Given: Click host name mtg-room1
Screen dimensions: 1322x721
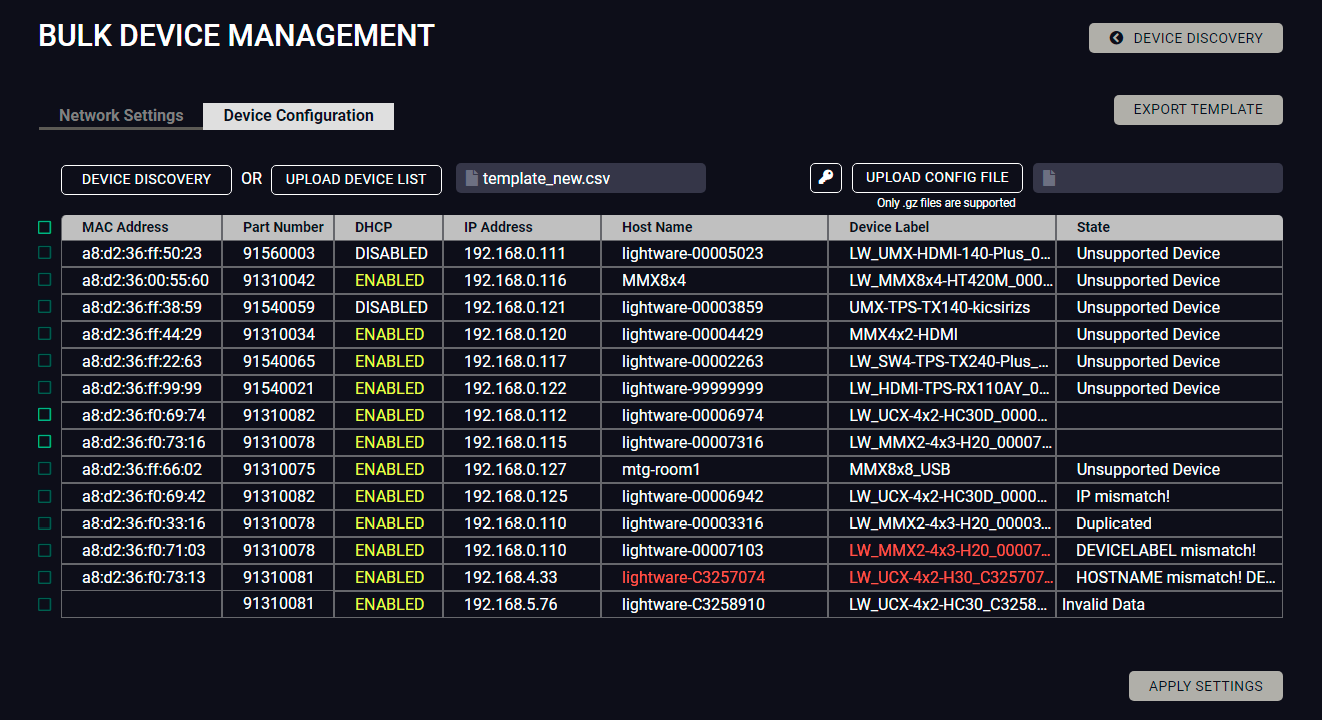Looking at the screenshot, I should [x=661, y=470].
